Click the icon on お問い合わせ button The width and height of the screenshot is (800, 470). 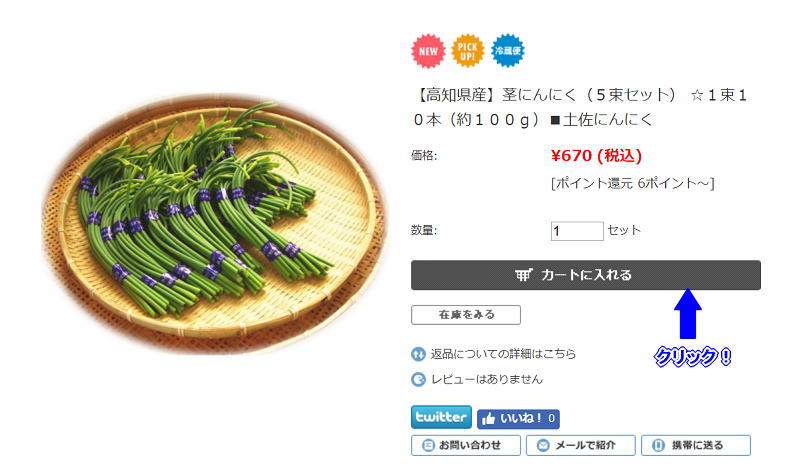point(429,446)
